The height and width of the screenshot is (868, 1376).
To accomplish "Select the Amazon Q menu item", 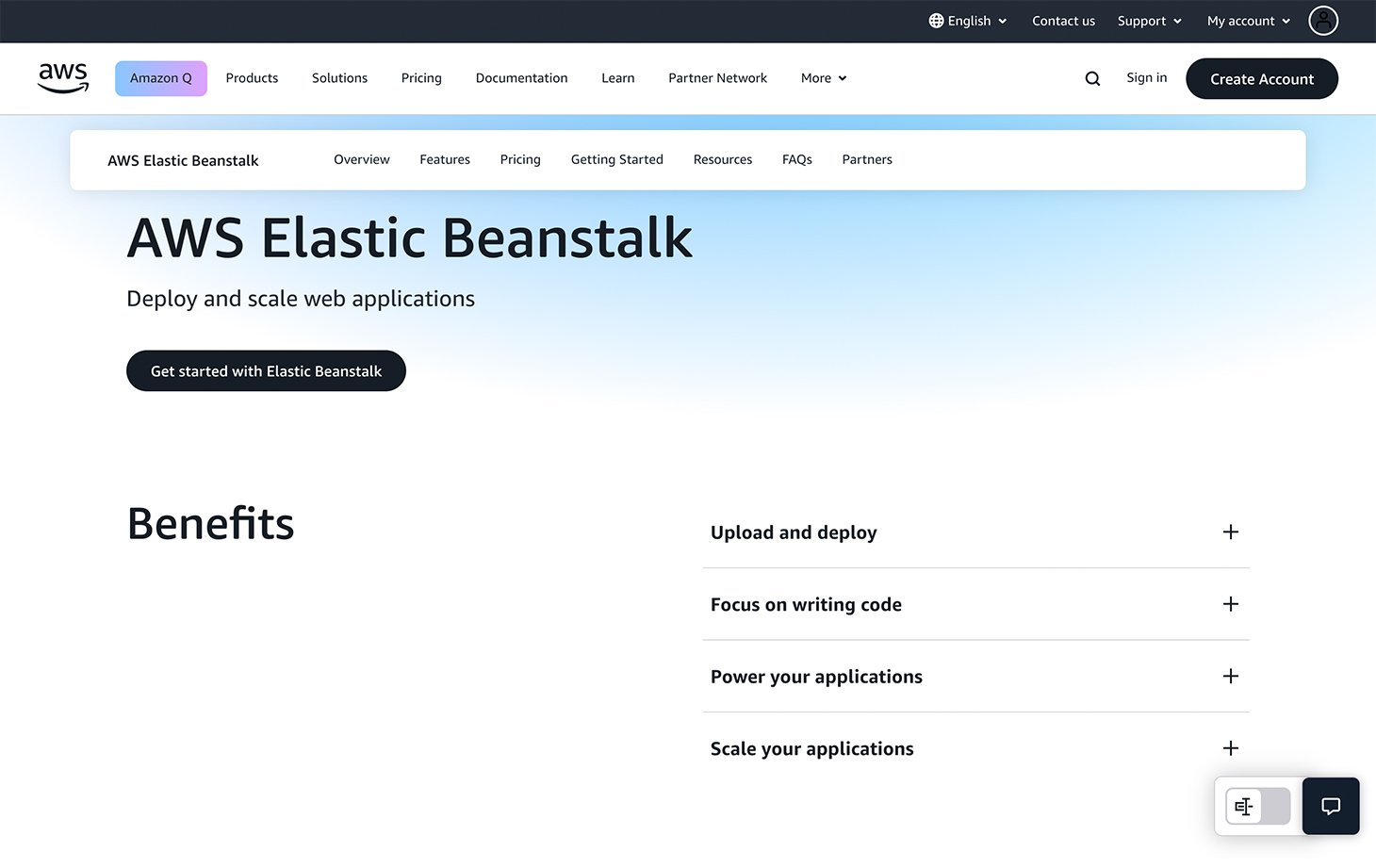I will click(160, 78).
